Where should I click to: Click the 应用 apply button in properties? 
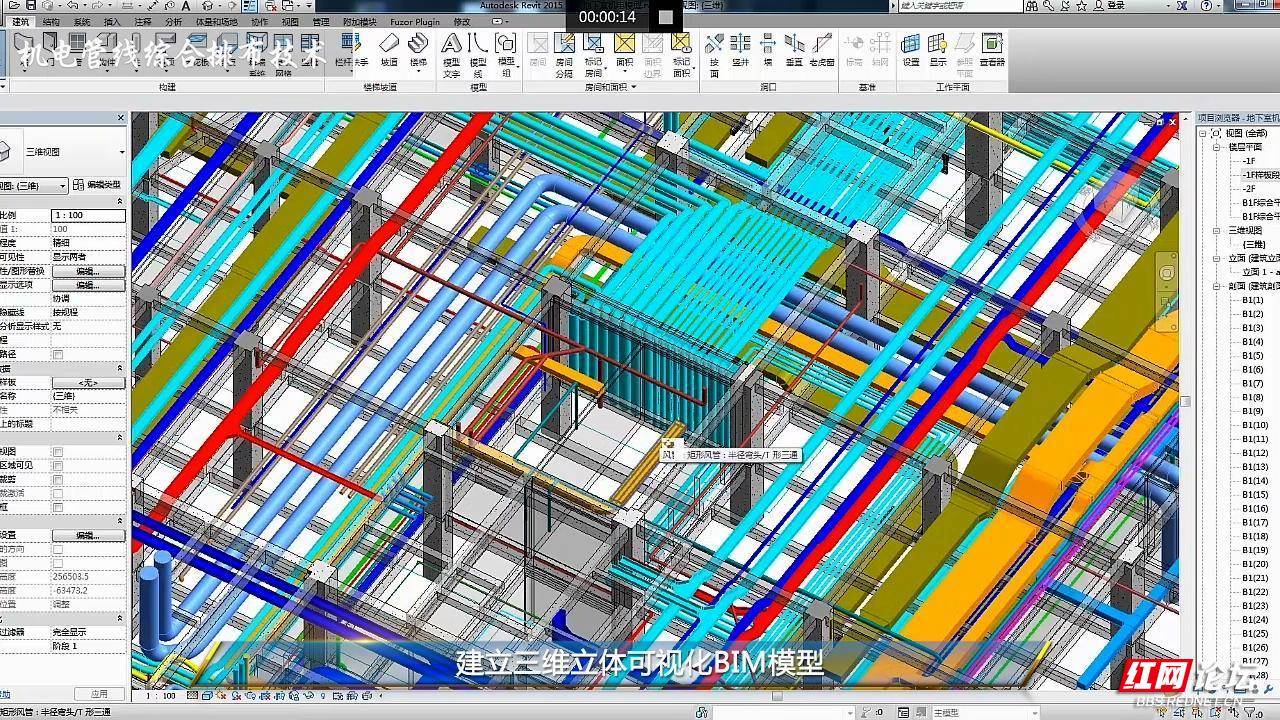click(x=99, y=694)
